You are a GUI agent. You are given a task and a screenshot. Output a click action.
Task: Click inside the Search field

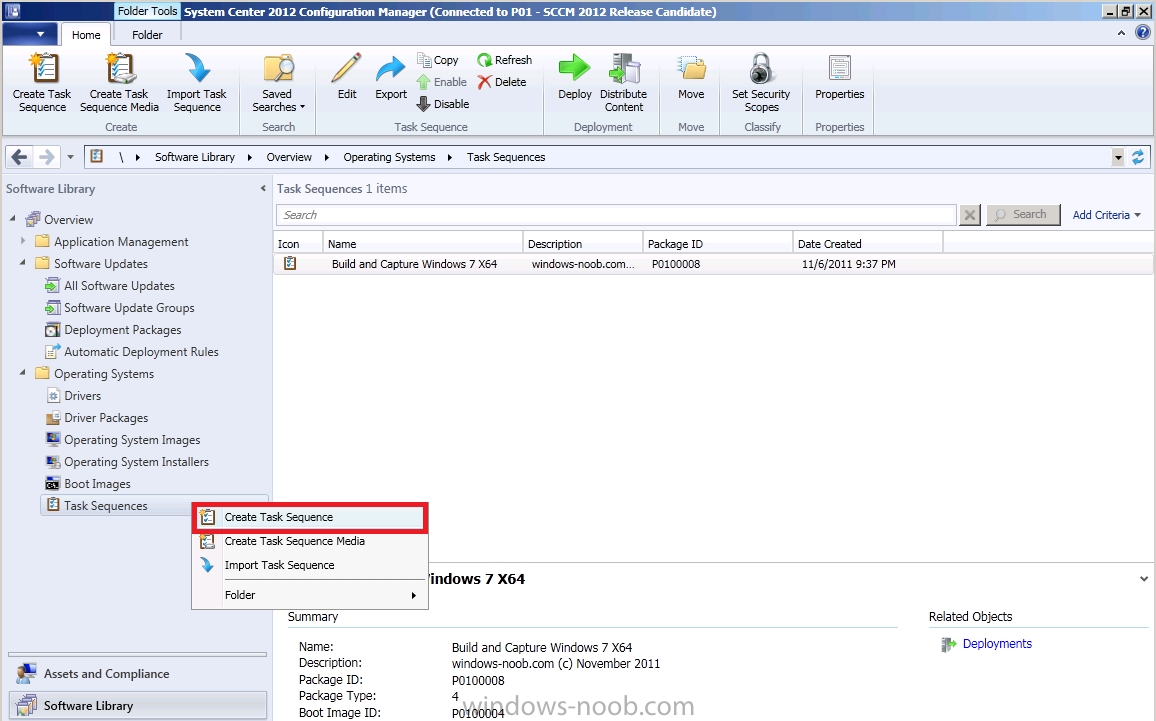(x=616, y=215)
